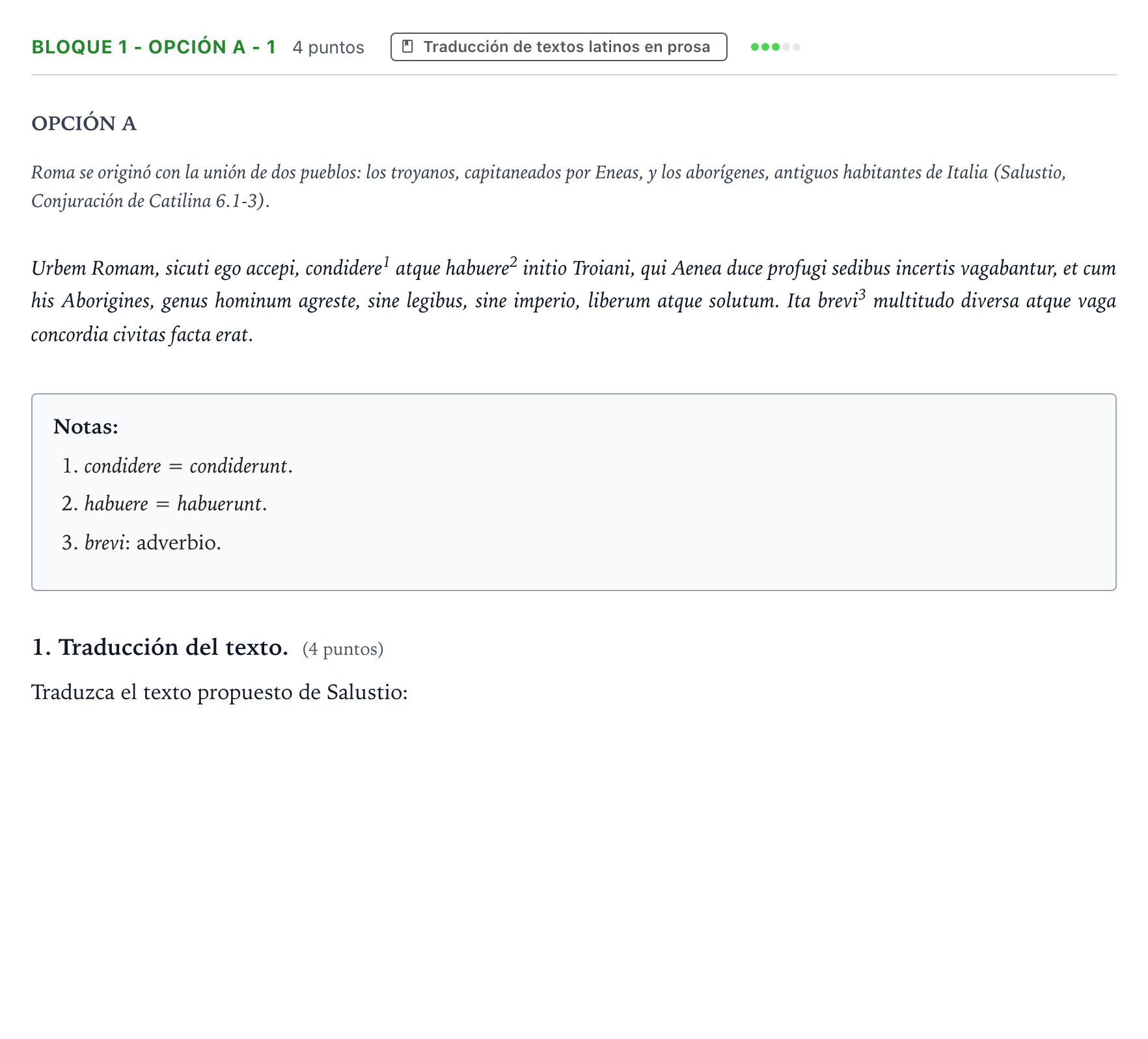Screen dimensions: 1148x1039
Task: Click the 'Notas:' heading
Action: (x=86, y=426)
